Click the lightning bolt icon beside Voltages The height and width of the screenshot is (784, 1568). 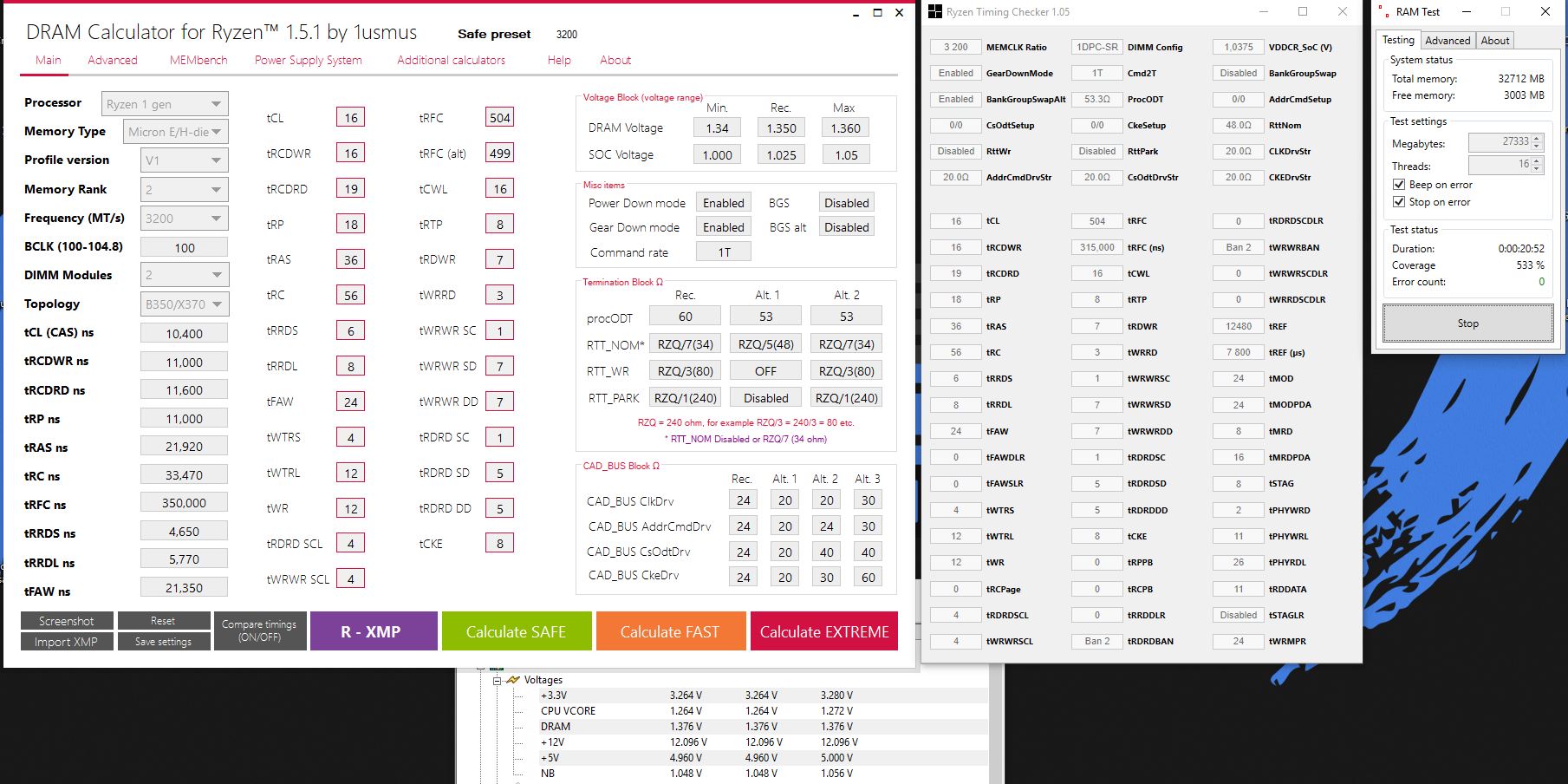point(513,680)
